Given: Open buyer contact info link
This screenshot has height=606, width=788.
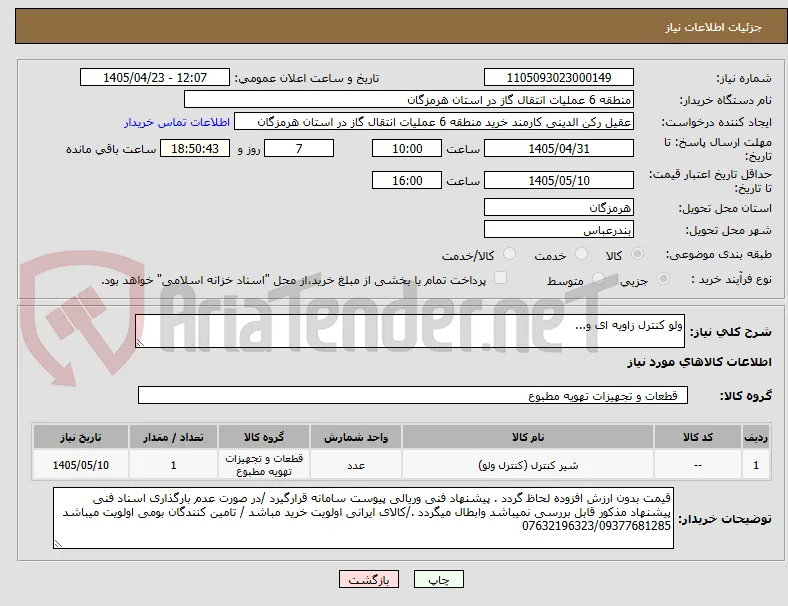Looking at the screenshot, I should click(177, 122).
